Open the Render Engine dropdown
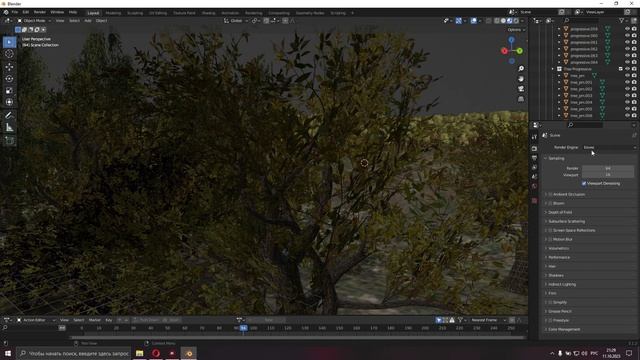The image size is (640, 360). point(609,147)
